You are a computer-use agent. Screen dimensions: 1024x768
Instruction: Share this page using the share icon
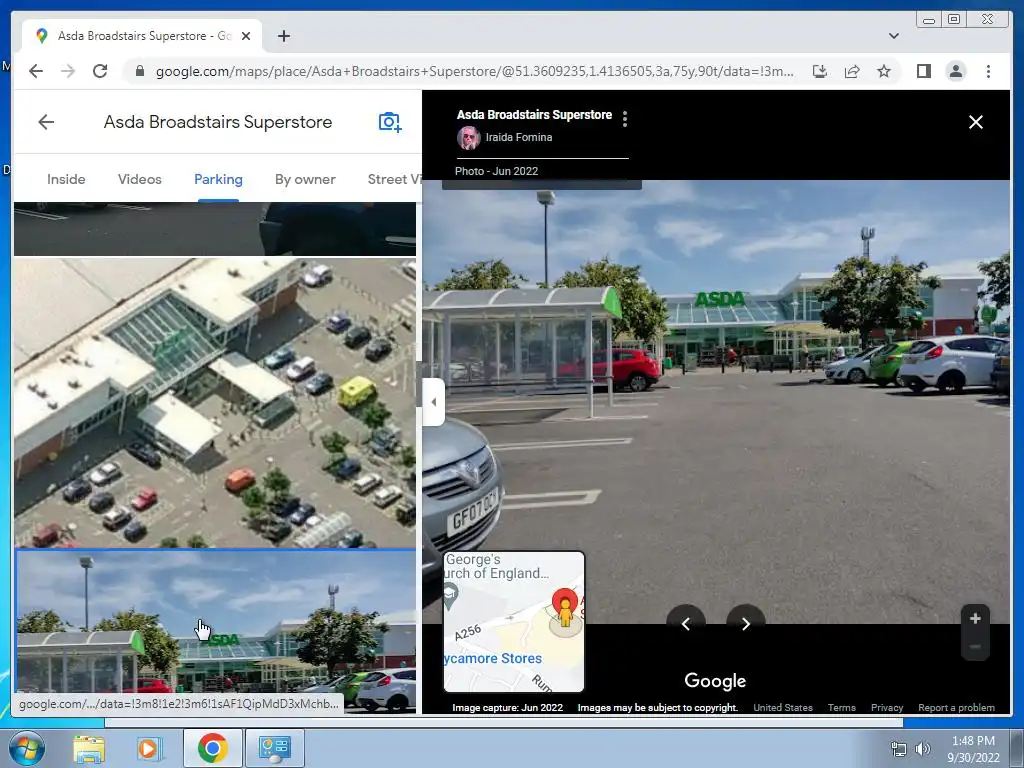[852, 71]
